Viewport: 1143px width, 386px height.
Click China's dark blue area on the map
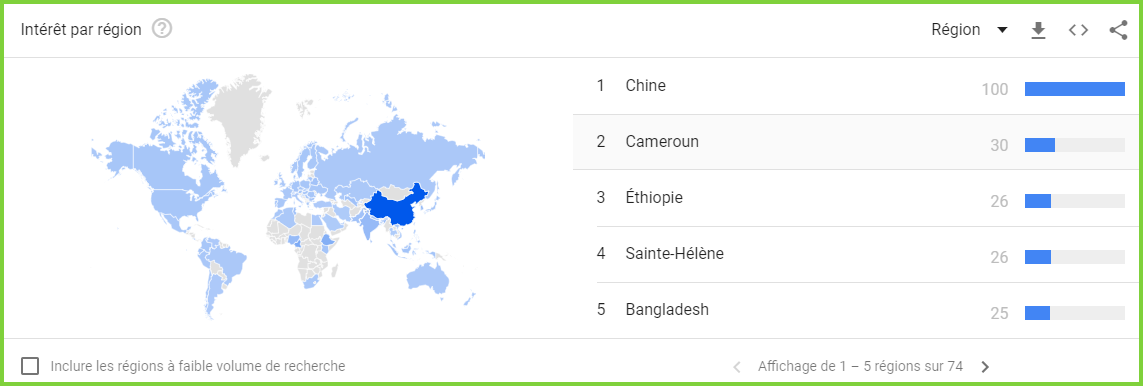(x=392, y=209)
